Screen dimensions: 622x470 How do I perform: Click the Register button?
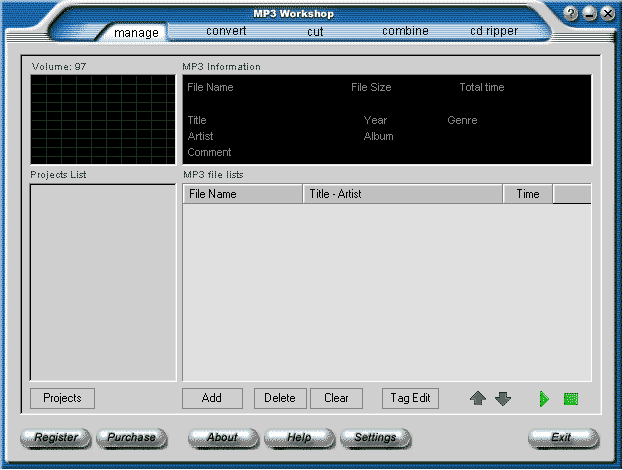(56, 438)
